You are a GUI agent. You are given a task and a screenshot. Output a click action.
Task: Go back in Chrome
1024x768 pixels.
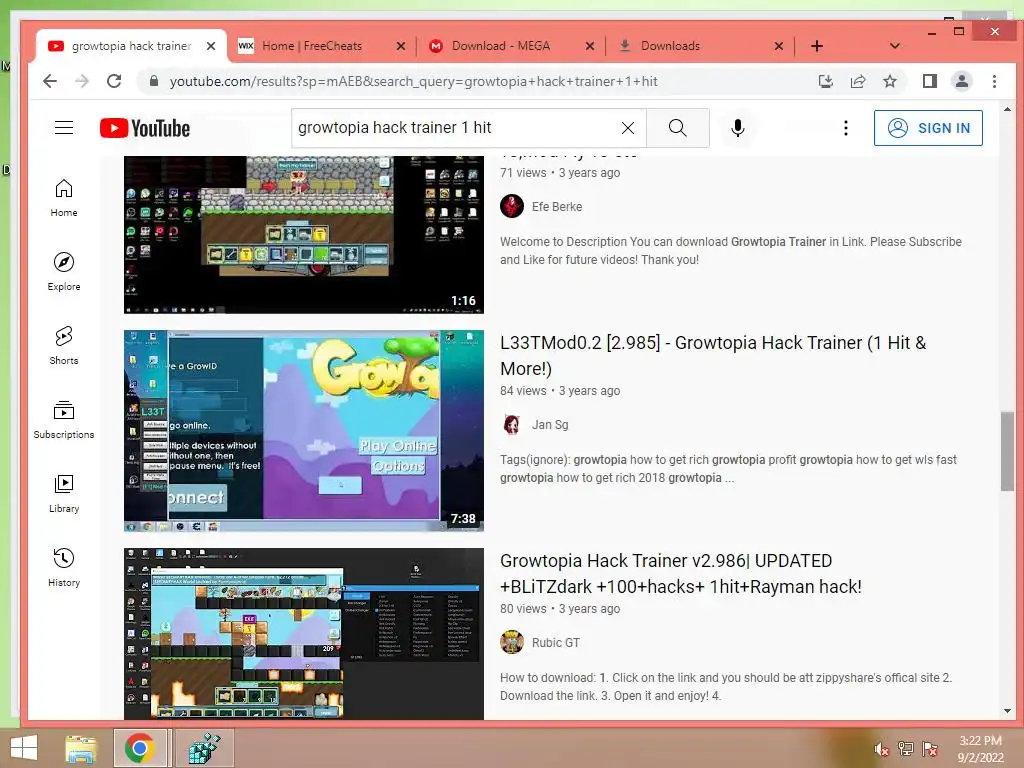click(50, 81)
